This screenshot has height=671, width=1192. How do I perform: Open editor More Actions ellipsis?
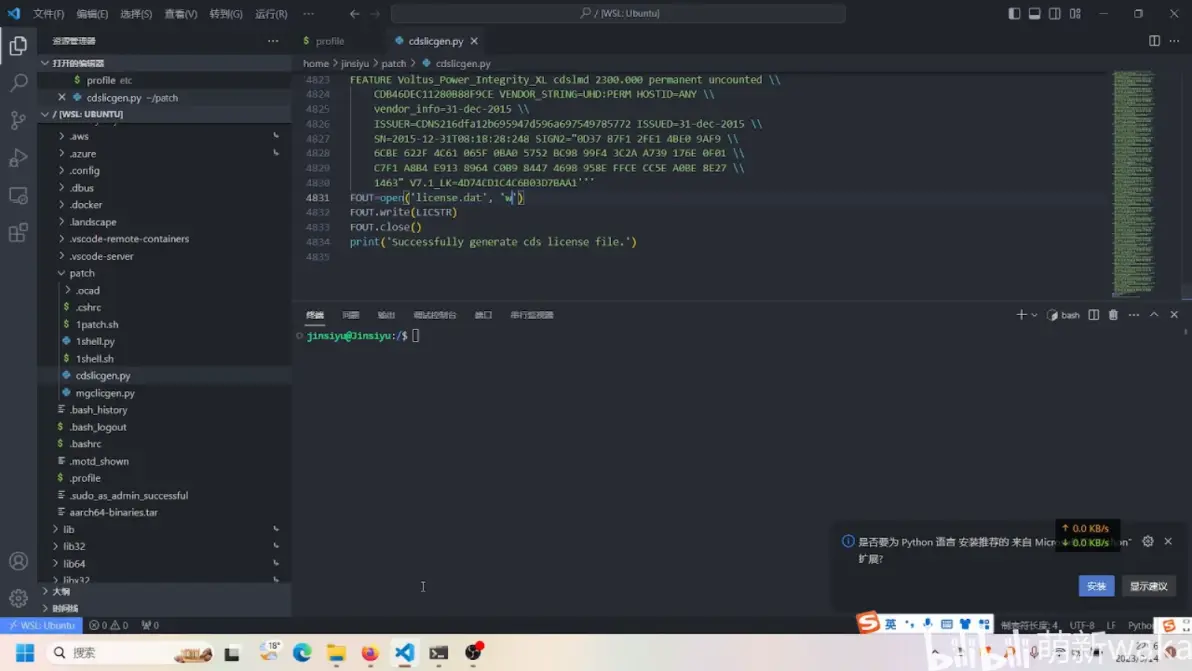pos(1175,41)
